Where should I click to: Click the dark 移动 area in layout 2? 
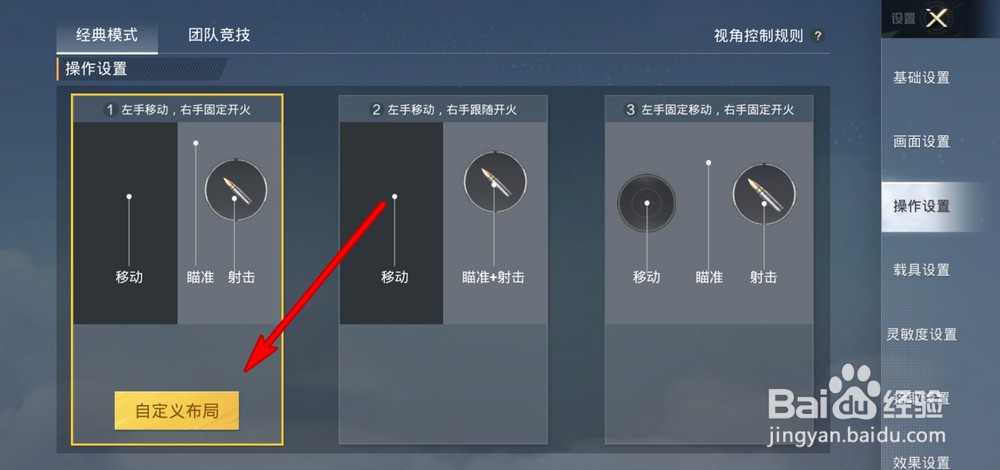(x=391, y=223)
